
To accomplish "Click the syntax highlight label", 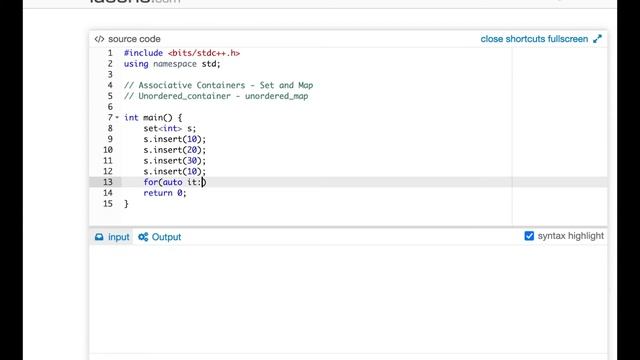I will pos(571,236).
